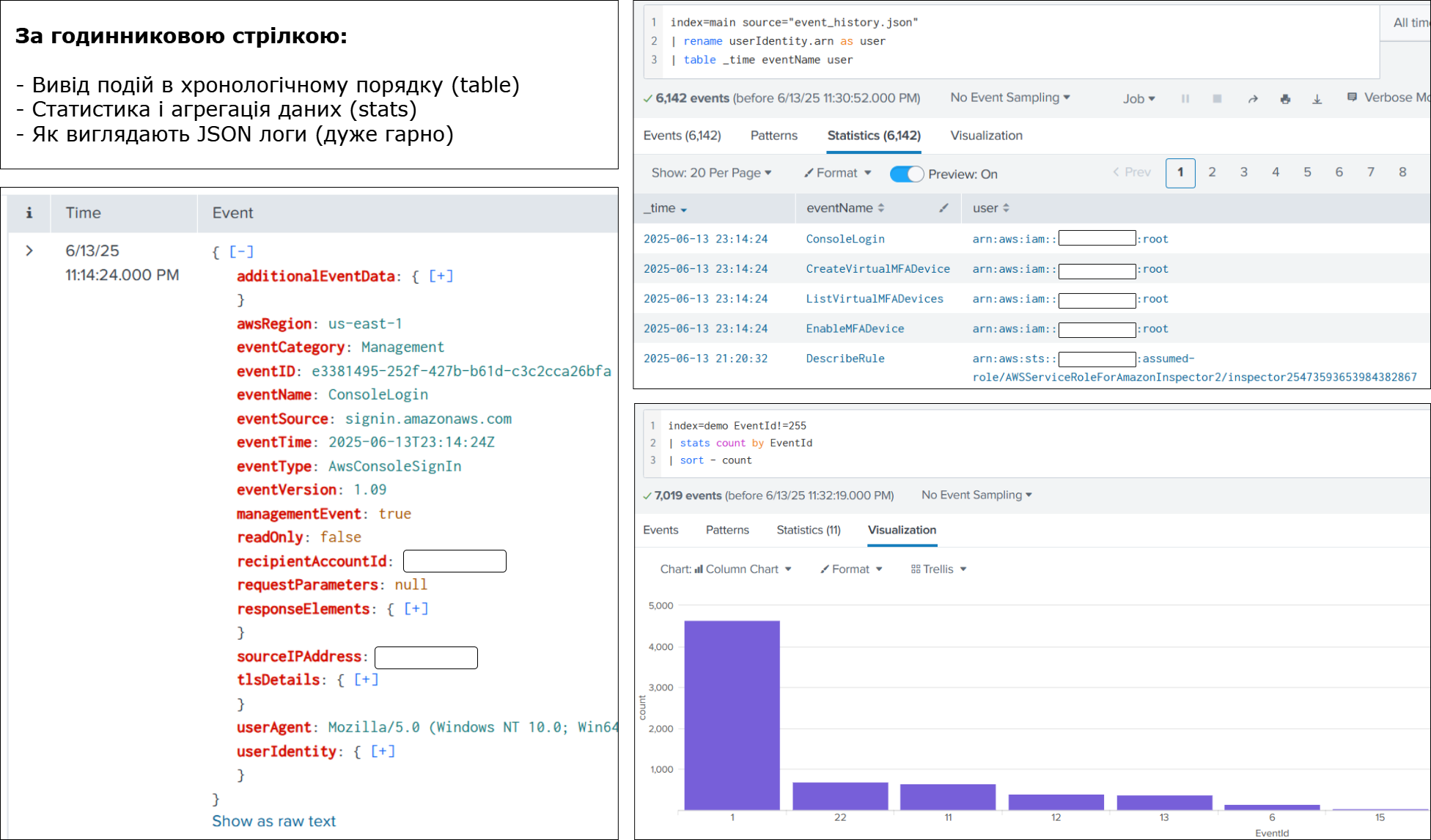Click awsRegion value us-east-1
This screenshot has height=840, width=1431.
click(365, 323)
